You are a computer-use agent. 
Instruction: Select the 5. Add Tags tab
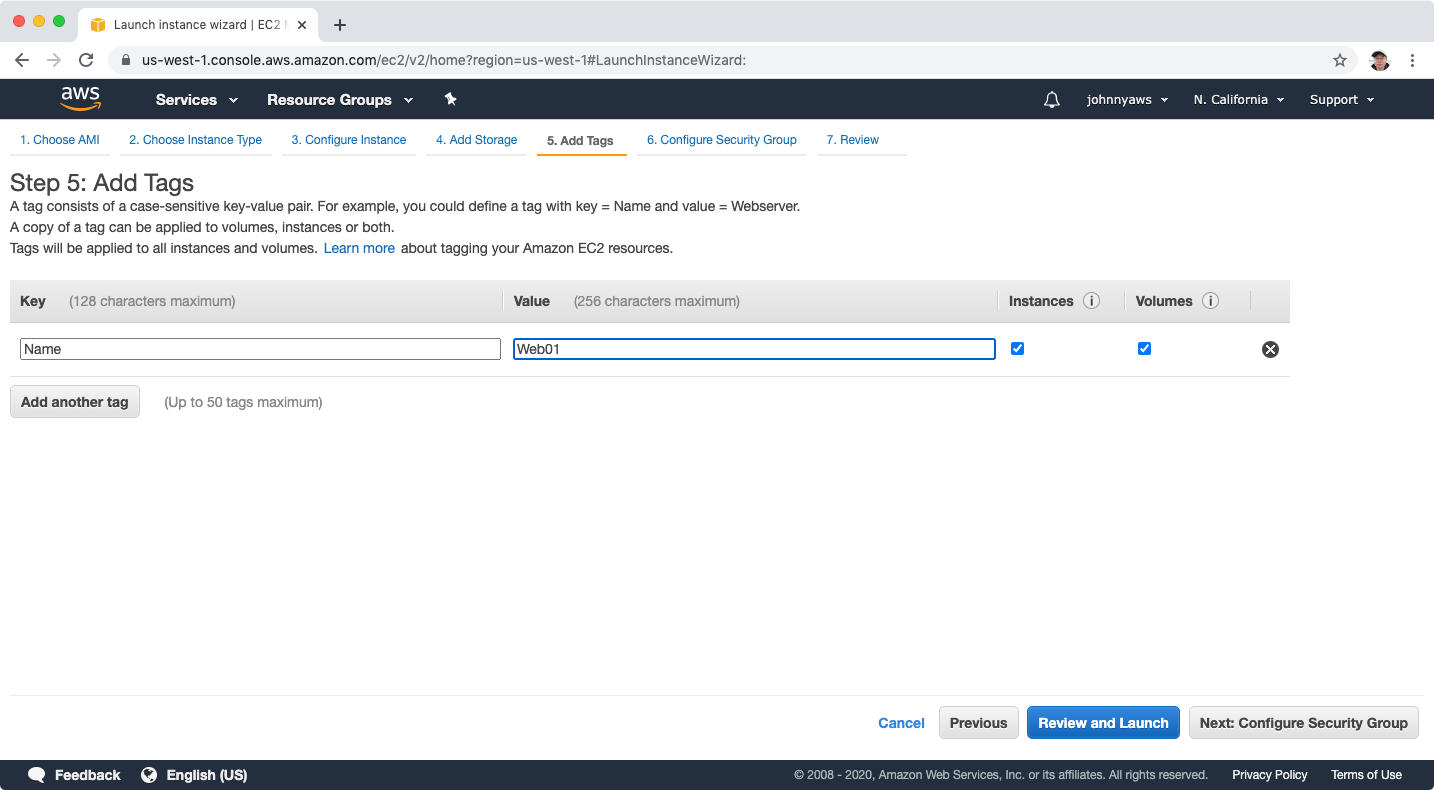click(580, 141)
